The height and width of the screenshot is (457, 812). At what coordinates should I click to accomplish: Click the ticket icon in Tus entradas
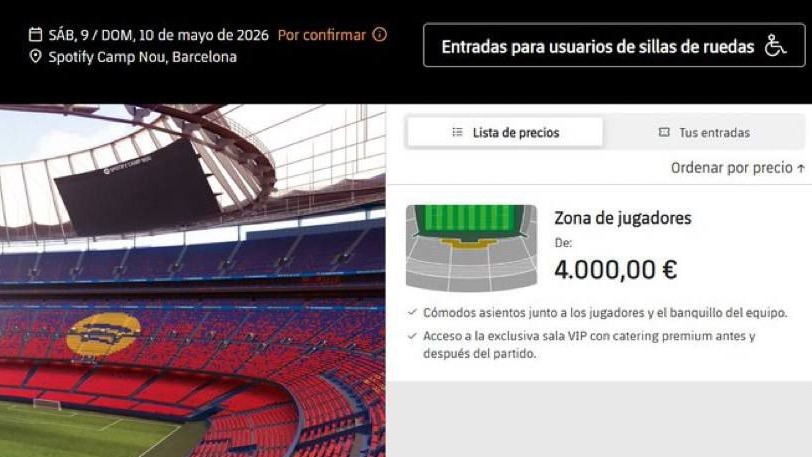[x=664, y=132]
